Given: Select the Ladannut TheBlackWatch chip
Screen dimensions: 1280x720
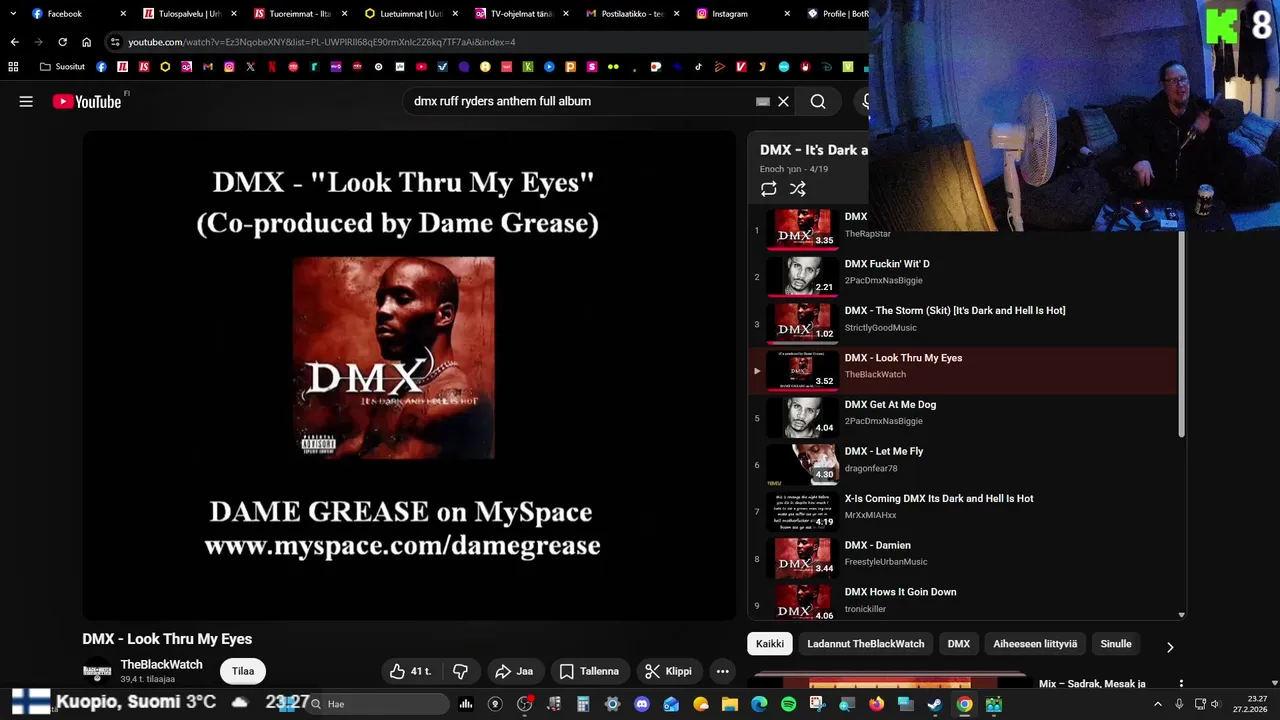Looking at the screenshot, I should pyautogui.click(x=866, y=644).
